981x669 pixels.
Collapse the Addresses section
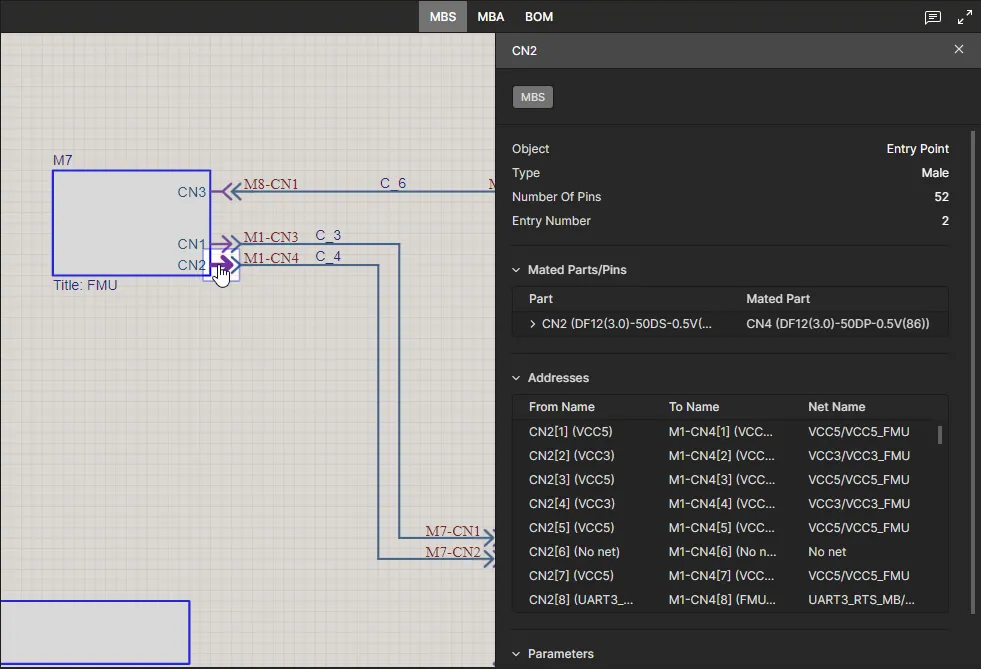point(516,378)
